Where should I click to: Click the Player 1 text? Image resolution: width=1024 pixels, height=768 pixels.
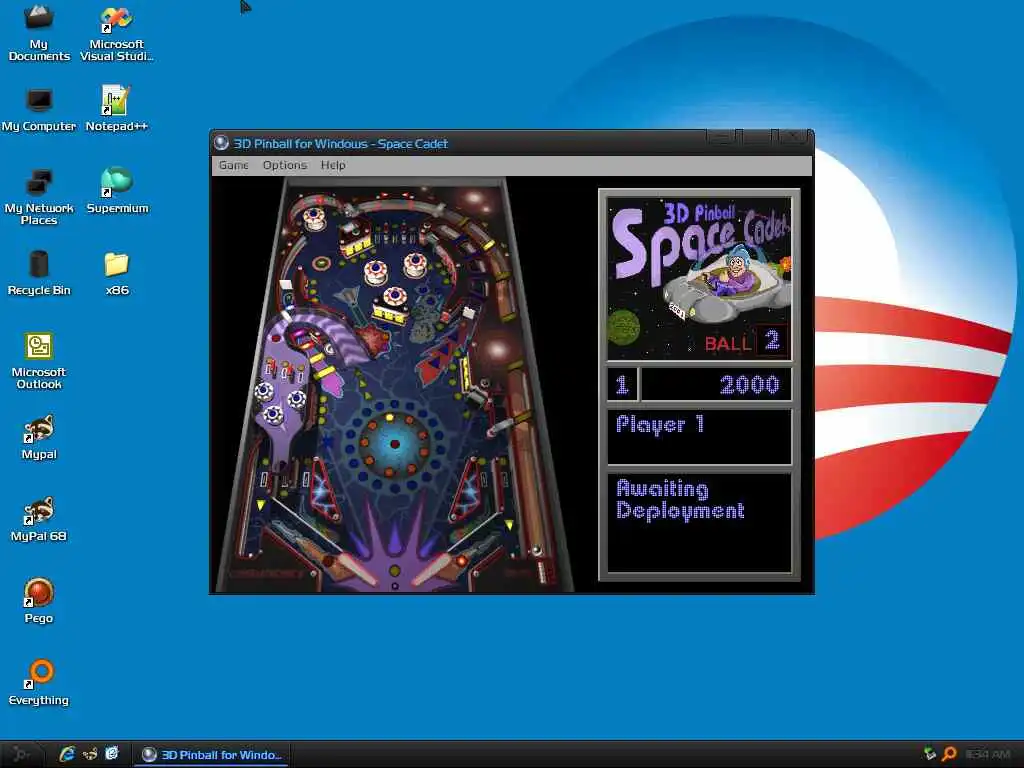[660, 425]
